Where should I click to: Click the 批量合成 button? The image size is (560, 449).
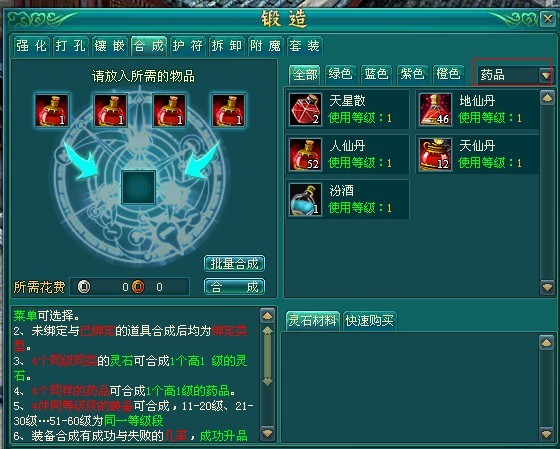point(234,264)
